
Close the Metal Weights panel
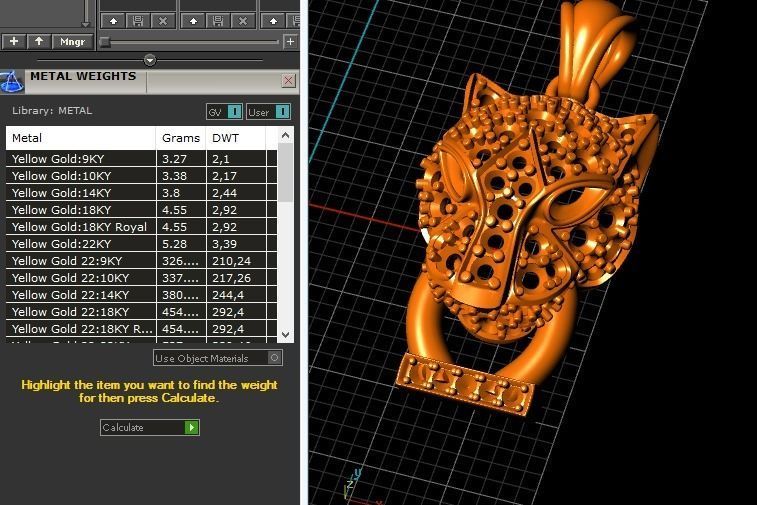(x=288, y=81)
